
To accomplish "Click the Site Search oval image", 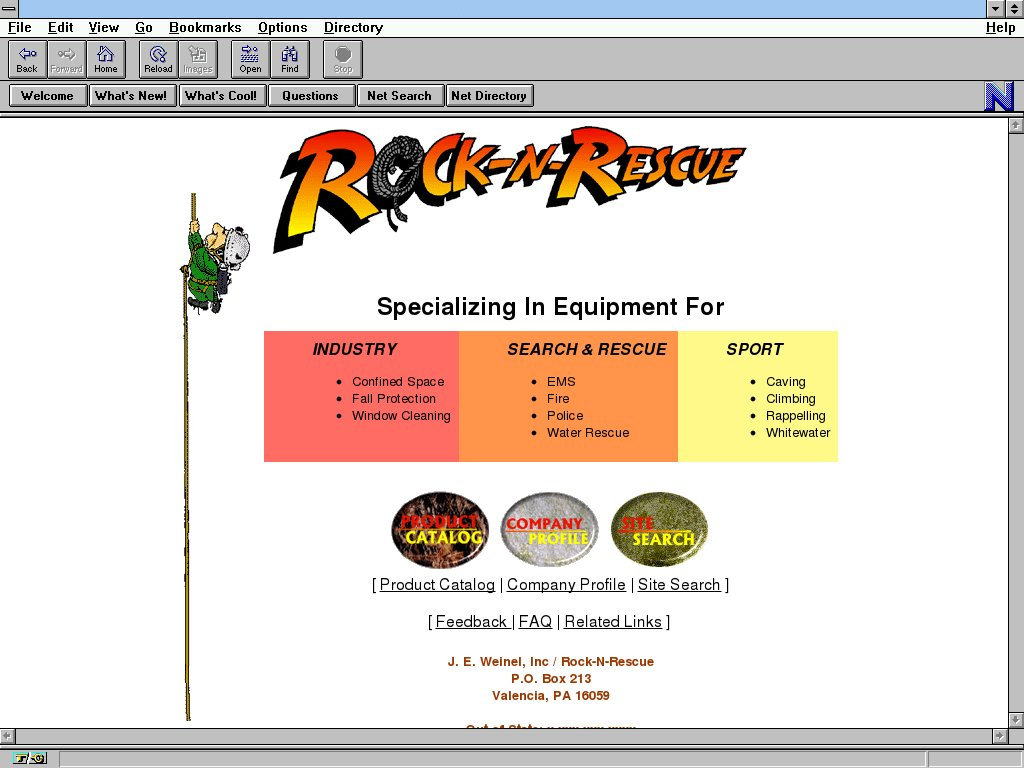I will (x=659, y=530).
